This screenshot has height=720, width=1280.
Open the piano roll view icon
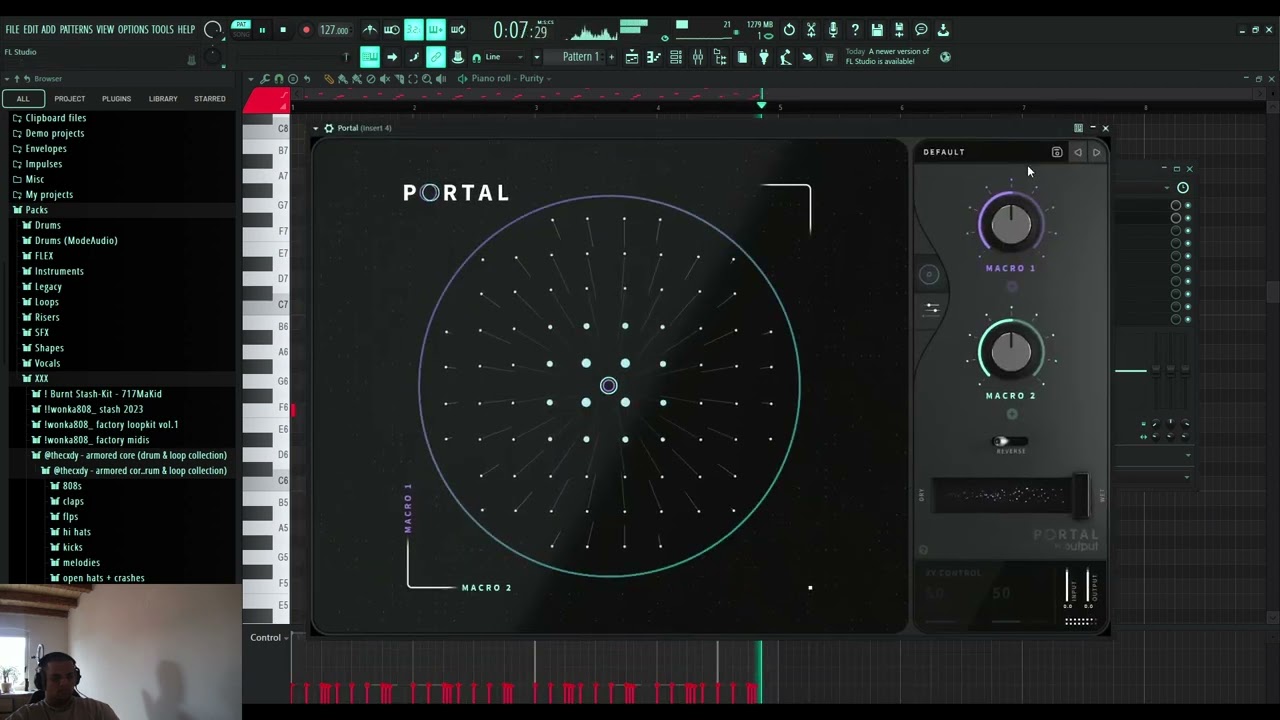click(x=652, y=57)
